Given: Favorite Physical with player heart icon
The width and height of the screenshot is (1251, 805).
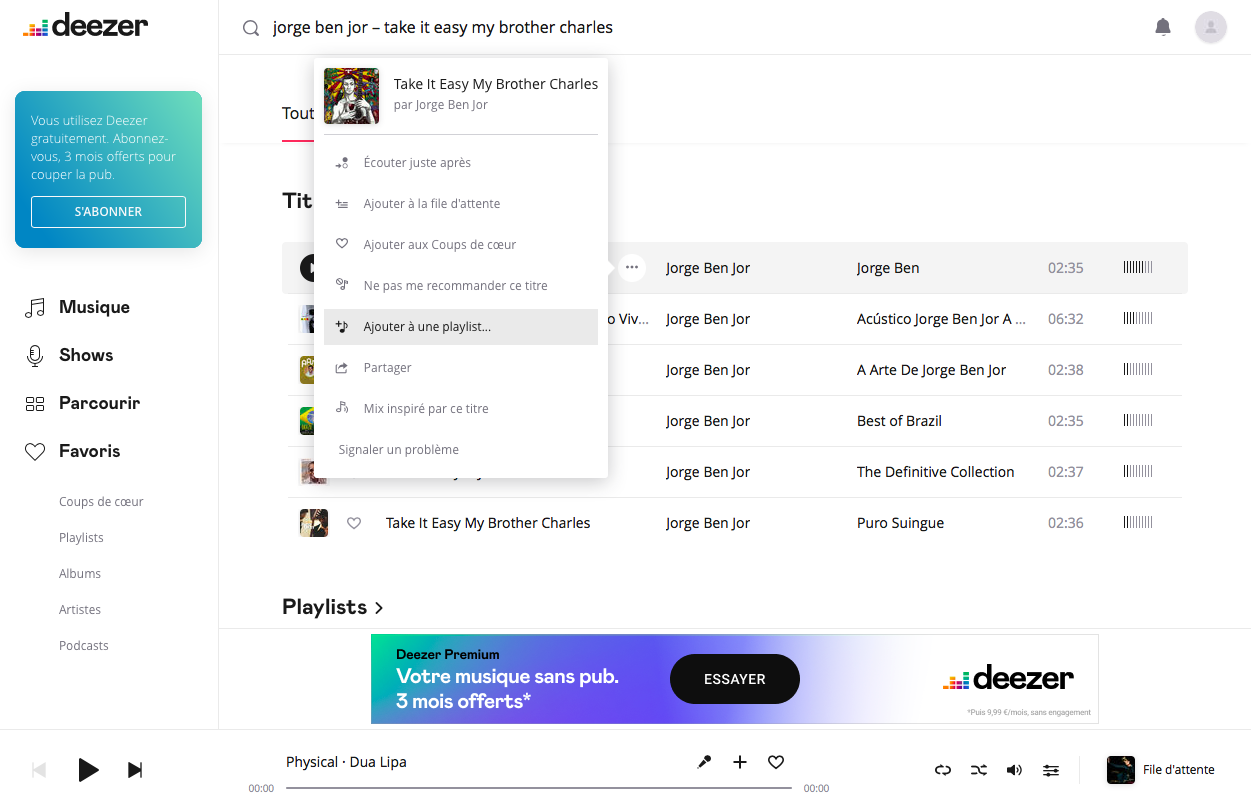Looking at the screenshot, I should (x=776, y=762).
